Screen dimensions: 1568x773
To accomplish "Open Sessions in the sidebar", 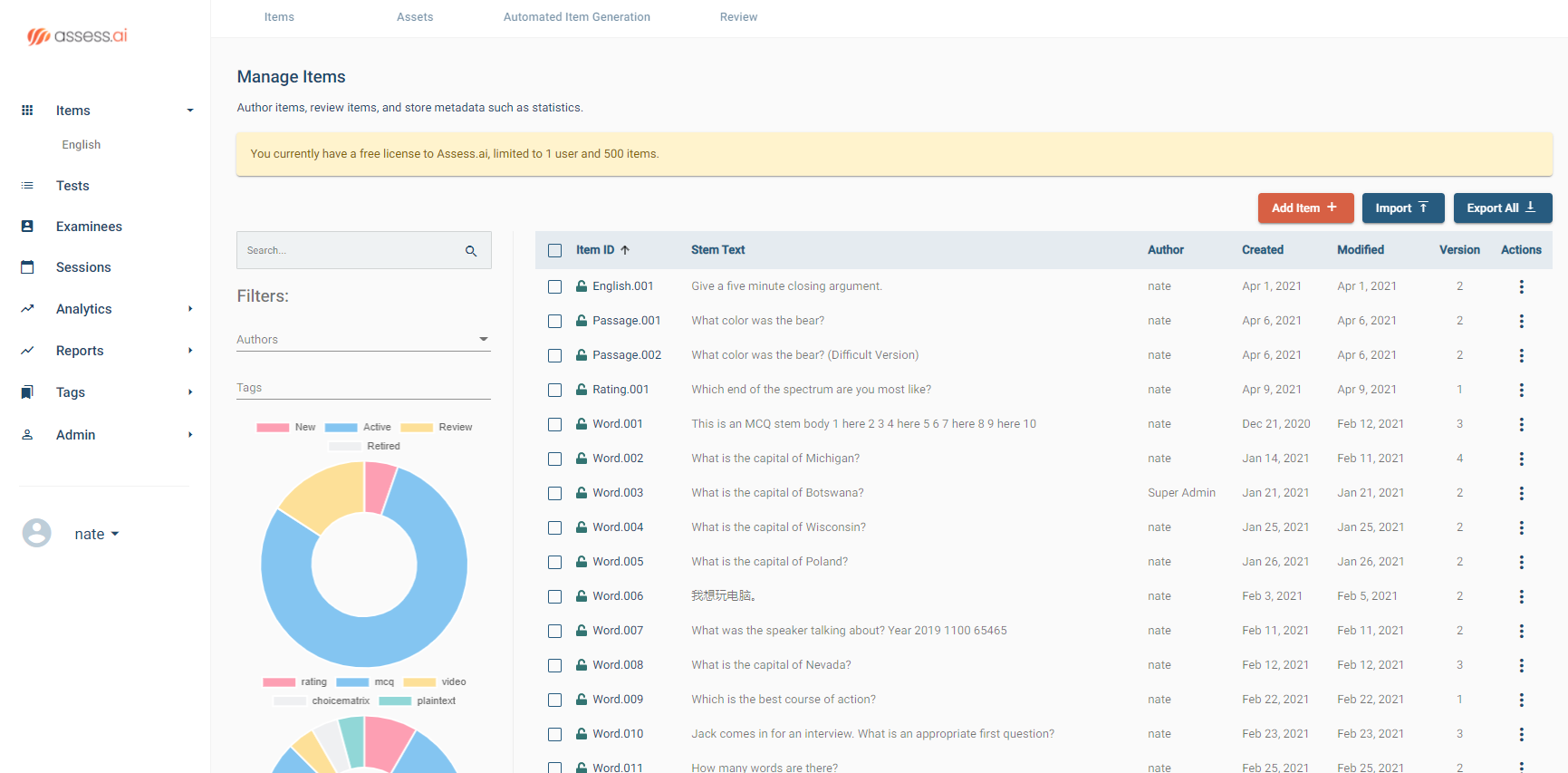I will [83, 267].
